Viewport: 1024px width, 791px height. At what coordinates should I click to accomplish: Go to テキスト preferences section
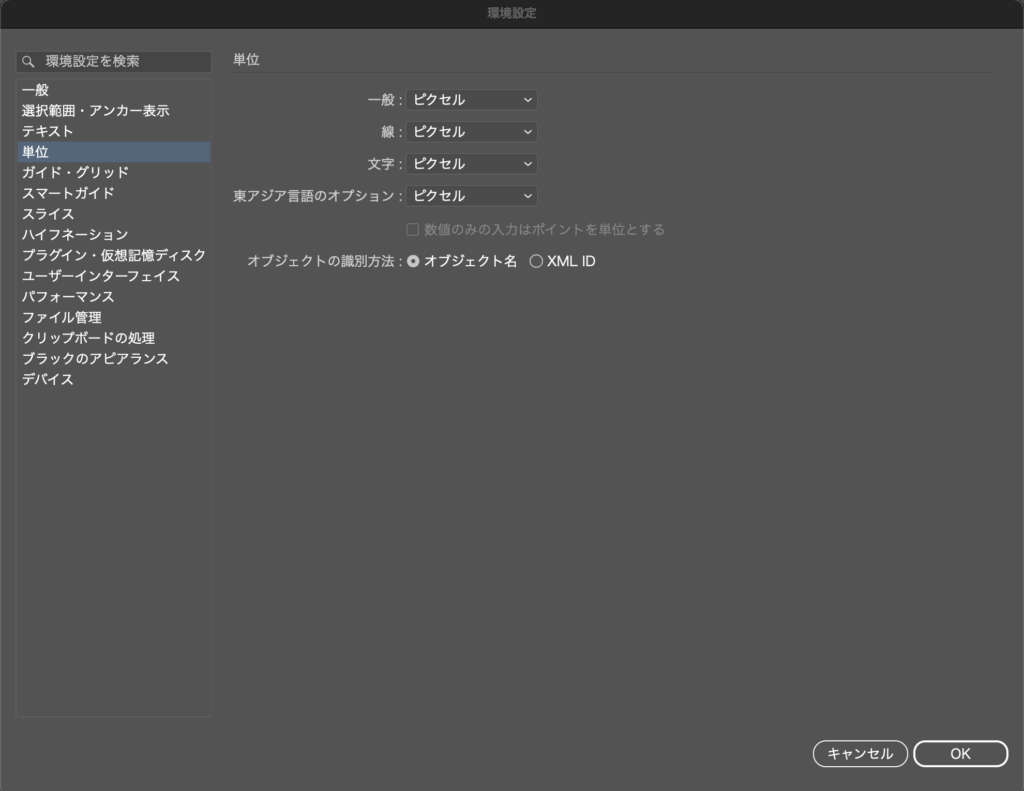coord(48,131)
